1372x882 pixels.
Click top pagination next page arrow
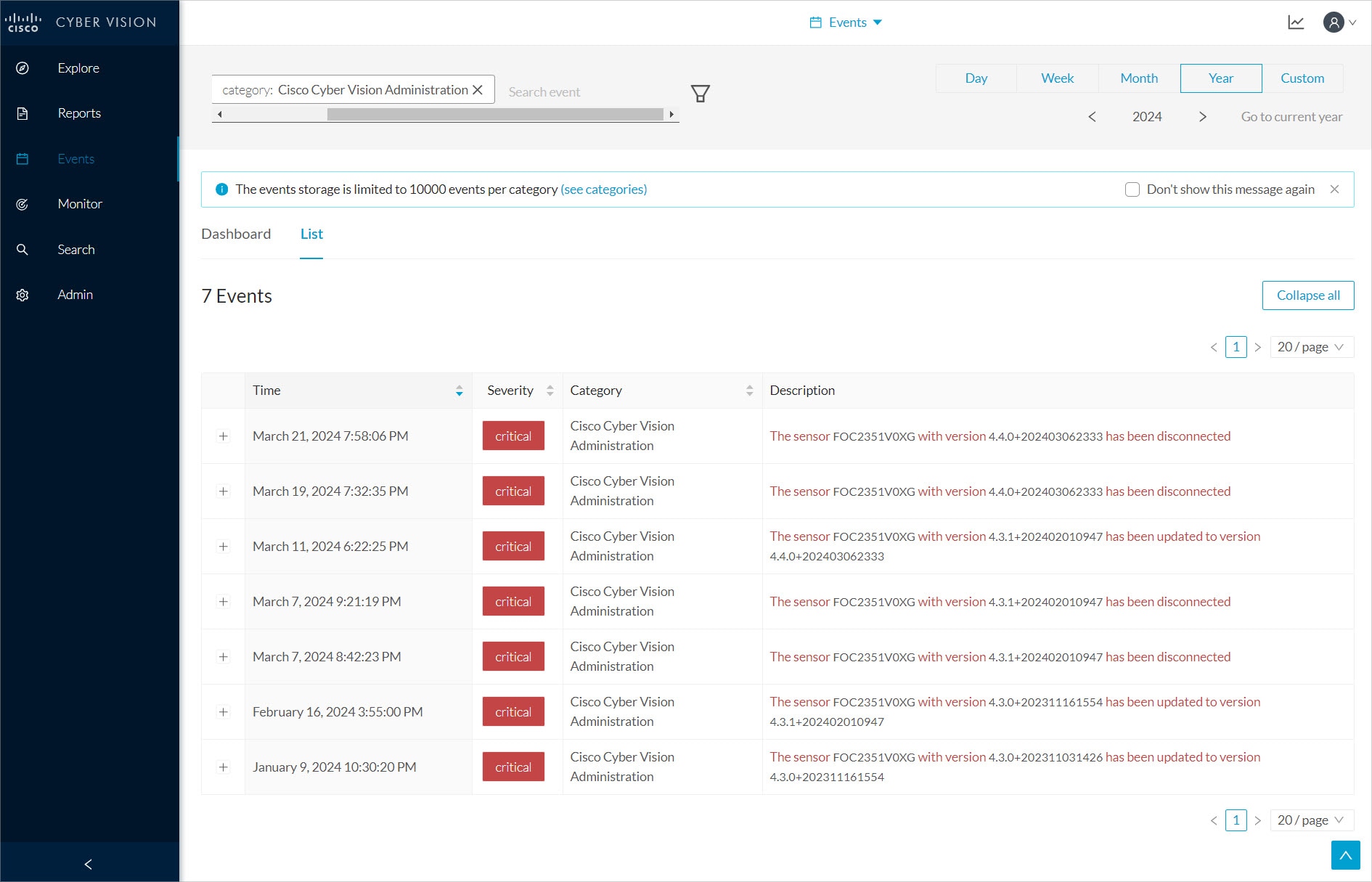[x=1258, y=347]
